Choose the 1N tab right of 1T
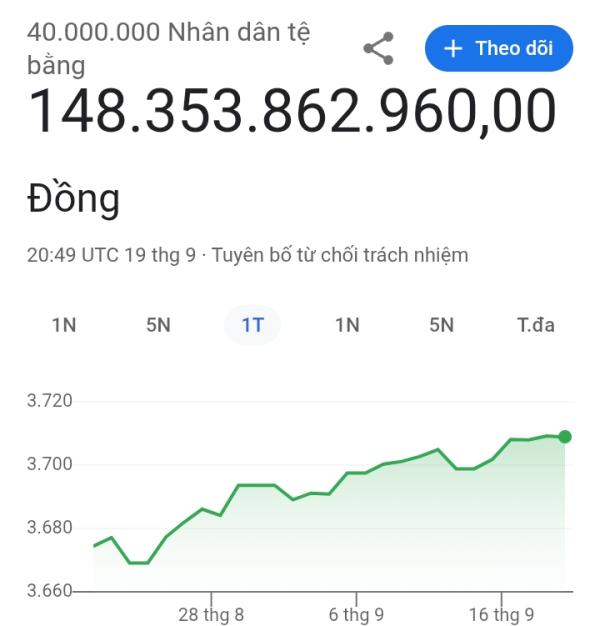Image resolution: width=600 pixels, height=626 pixels. pos(347,324)
